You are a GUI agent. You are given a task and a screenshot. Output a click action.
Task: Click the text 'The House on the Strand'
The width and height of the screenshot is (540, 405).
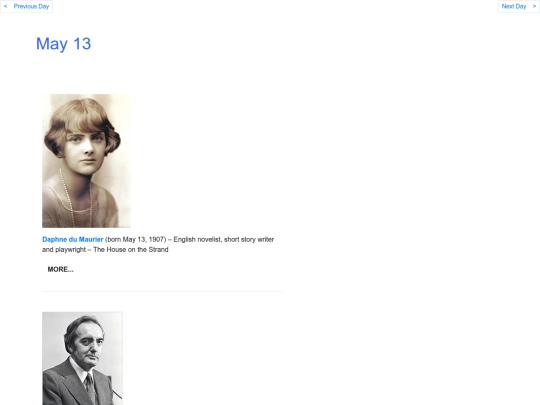tap(131, 250)
